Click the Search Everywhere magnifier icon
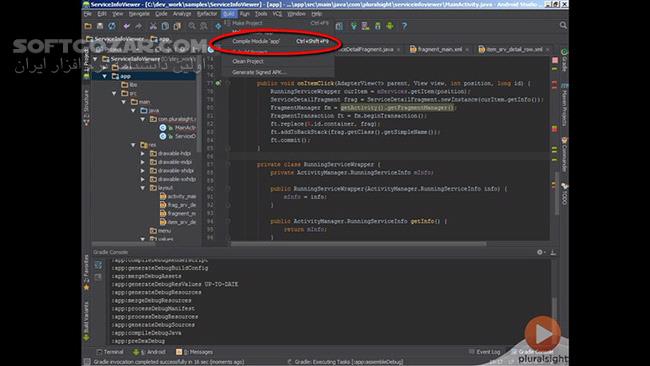 pos(563,25)
